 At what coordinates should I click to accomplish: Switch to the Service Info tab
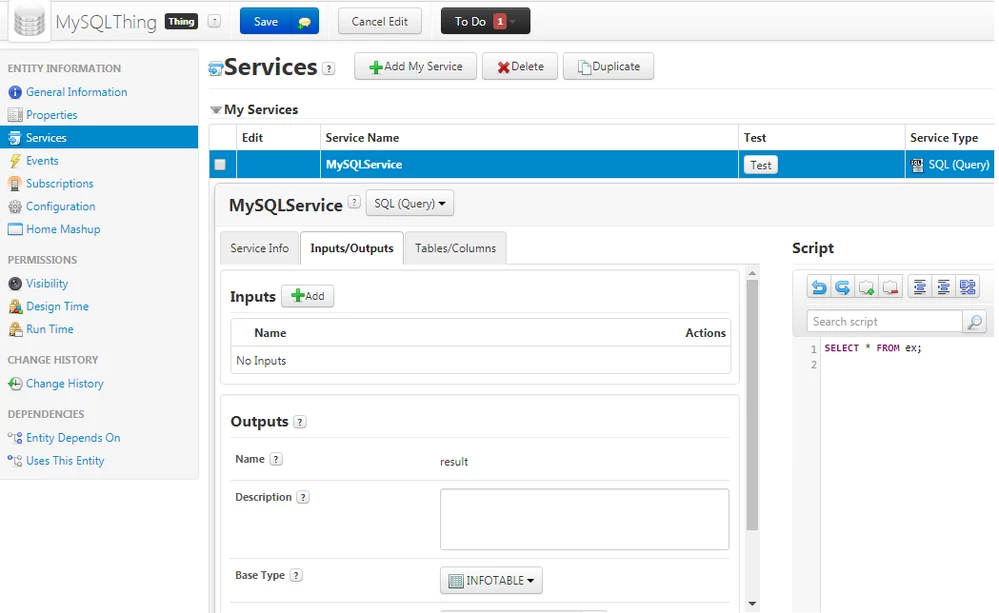(x=259, y=248)
